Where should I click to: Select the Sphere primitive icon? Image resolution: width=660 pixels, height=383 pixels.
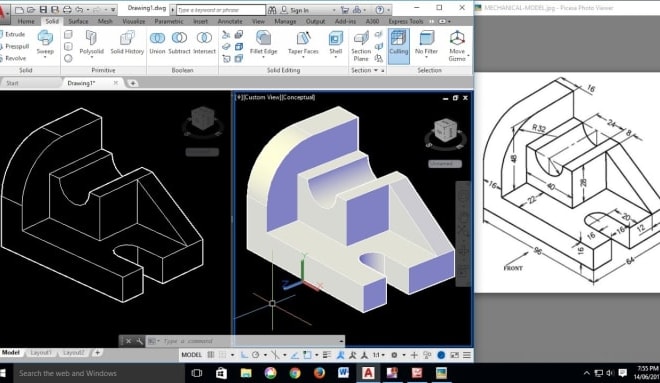tap(68, 58)
